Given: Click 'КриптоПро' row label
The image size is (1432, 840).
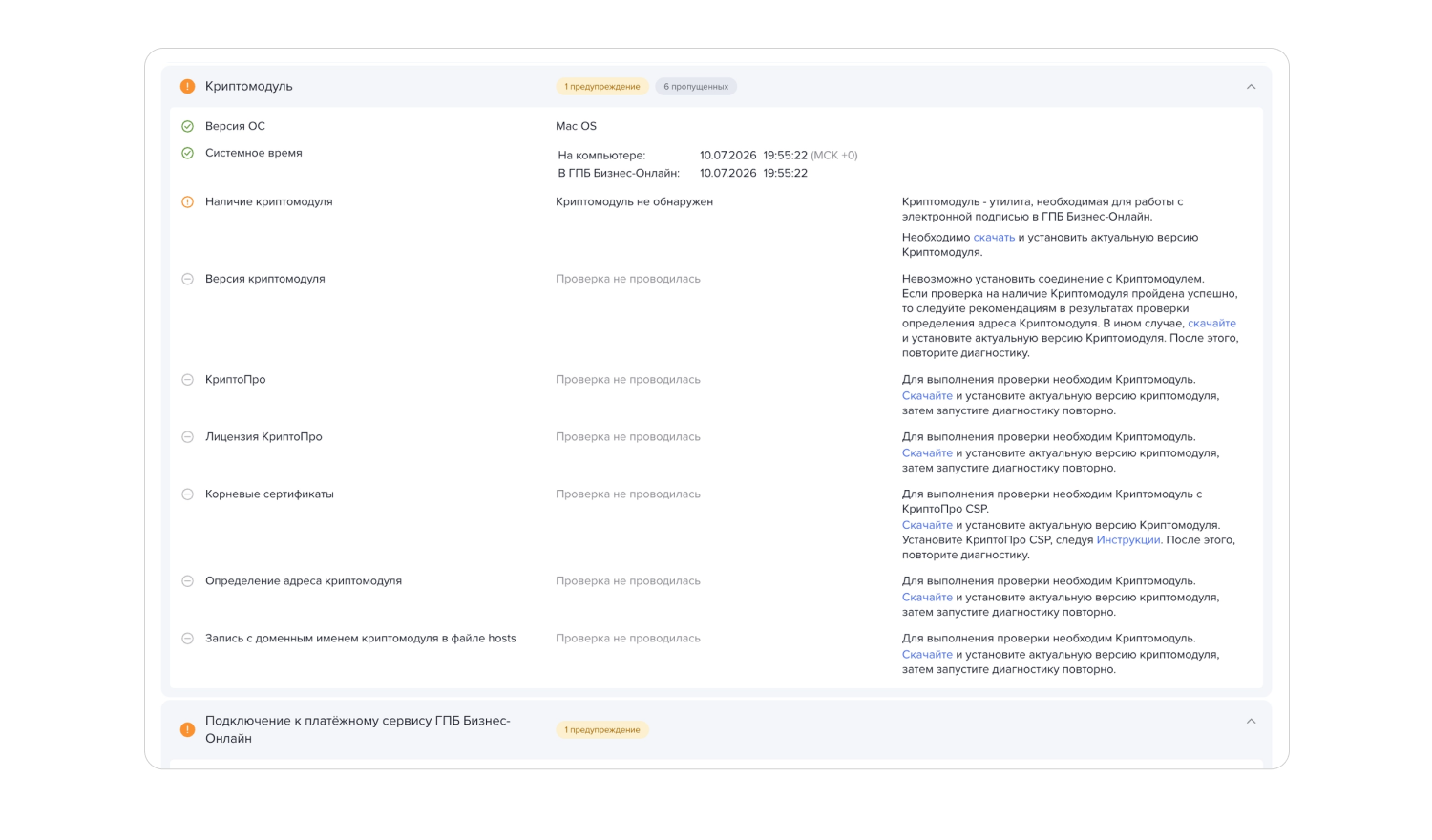Looking at the screenshot, I should (x=236, y=380).
